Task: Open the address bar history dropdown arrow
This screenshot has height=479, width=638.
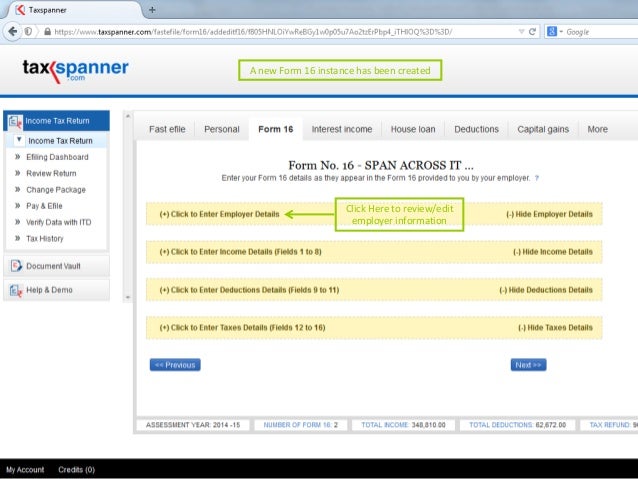Action: click(x=521, y=32)
